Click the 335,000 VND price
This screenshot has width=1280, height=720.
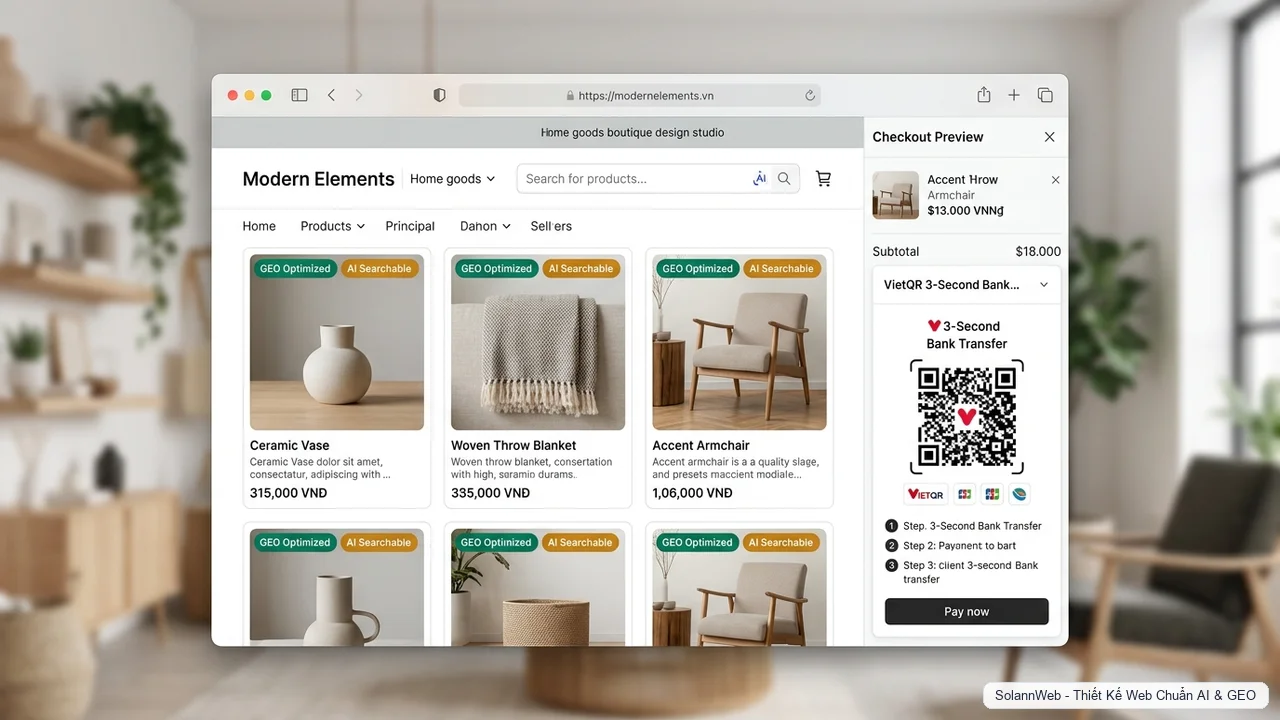(x=490, y=493)
